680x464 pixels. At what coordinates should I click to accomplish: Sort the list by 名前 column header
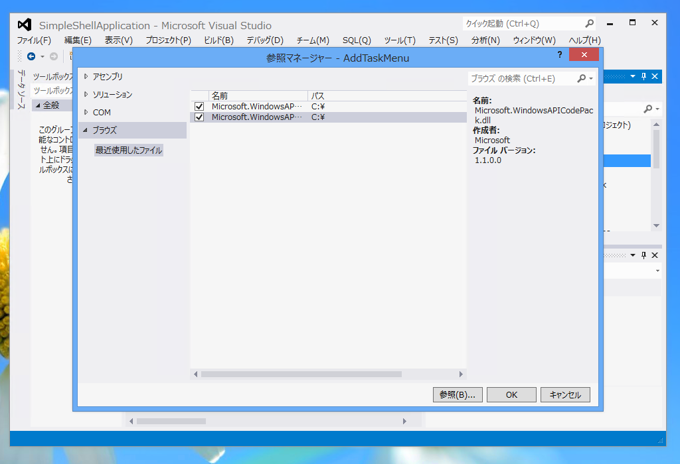(x=258, y=96)
